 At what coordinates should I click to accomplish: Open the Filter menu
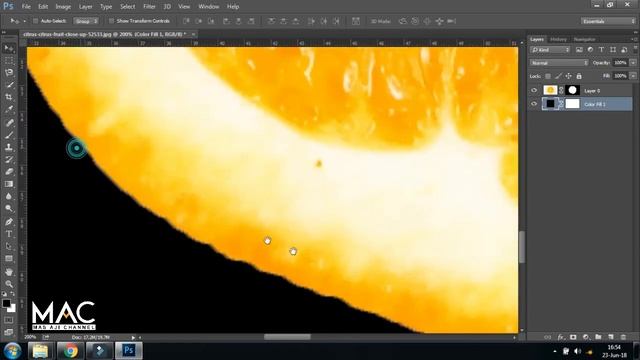click(x=149, y=7)
